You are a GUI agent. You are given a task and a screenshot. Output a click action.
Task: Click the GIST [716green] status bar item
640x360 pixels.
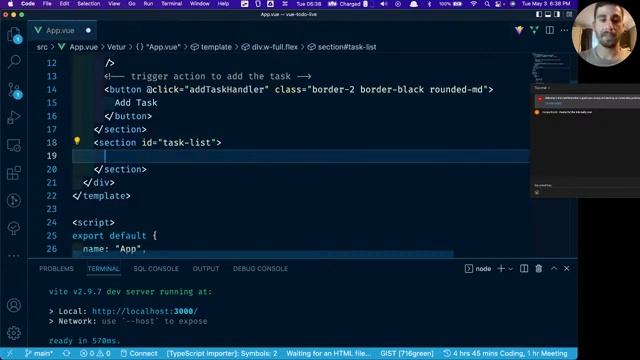tap(407, 353)
